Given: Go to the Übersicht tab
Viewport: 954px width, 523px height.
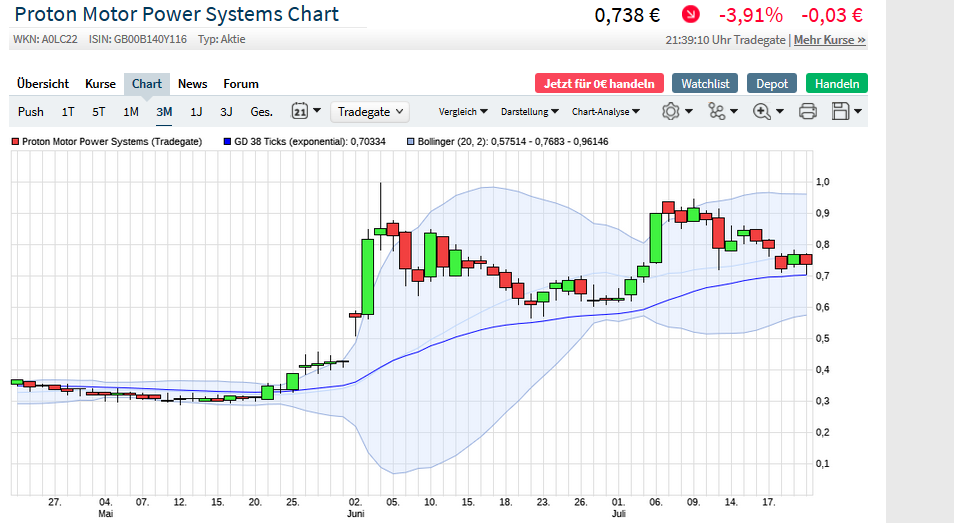Looking at the screenshot, I should [x=43, y=84].
